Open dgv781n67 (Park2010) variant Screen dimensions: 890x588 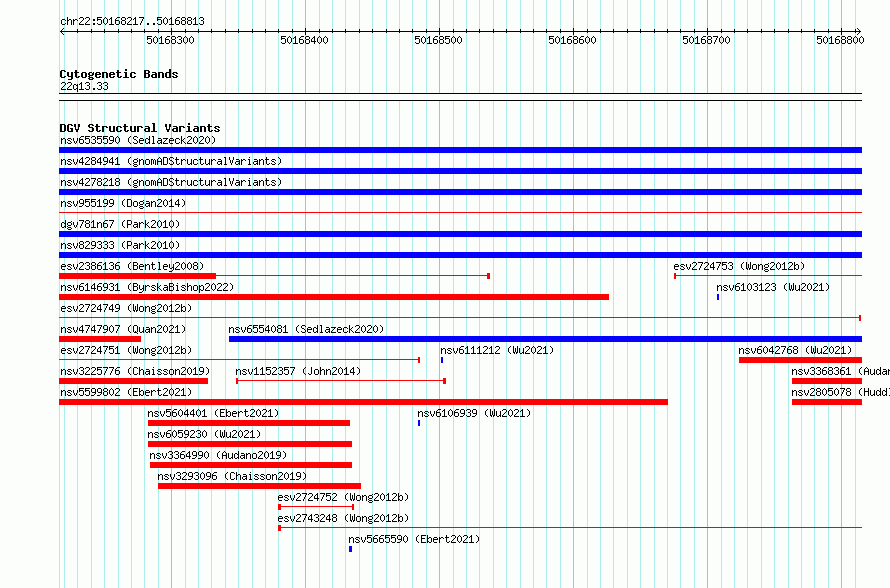(x=120, y=224)
